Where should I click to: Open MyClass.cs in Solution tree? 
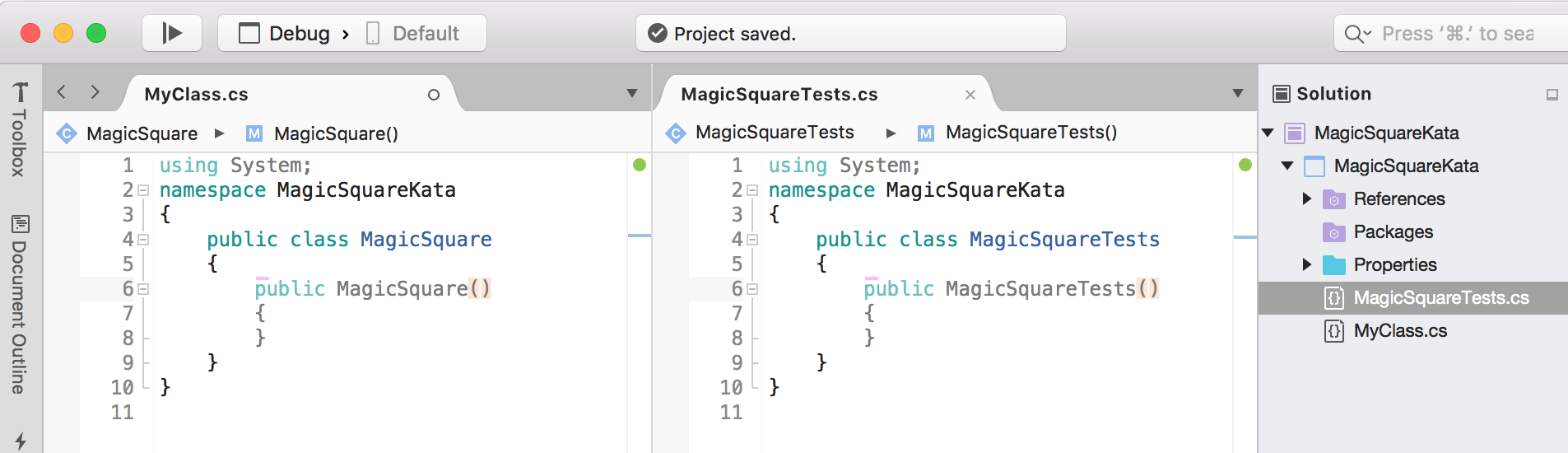[x=1399, y=331]
